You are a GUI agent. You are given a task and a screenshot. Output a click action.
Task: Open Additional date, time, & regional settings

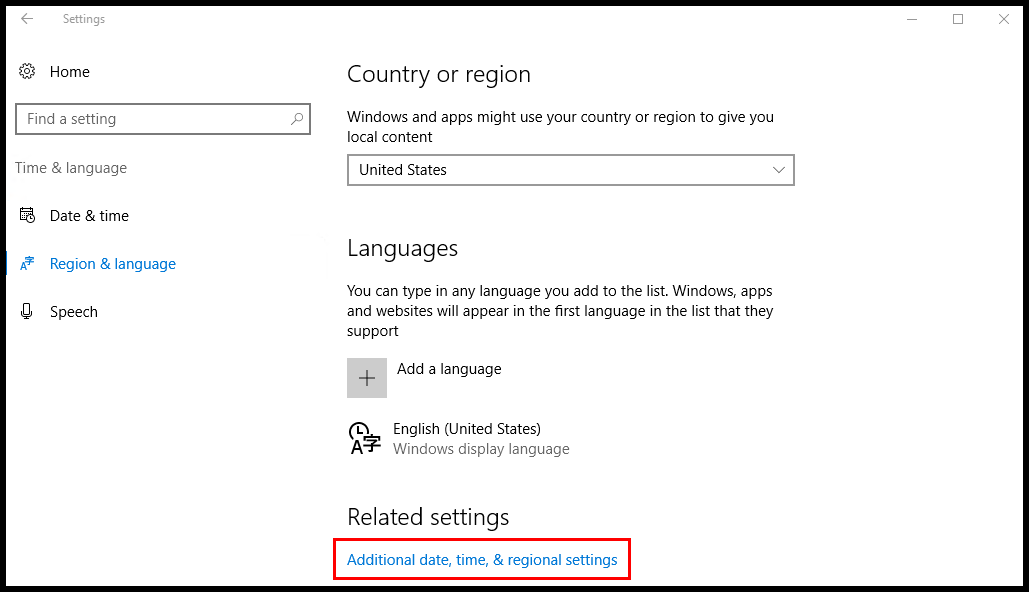(481, 559)
